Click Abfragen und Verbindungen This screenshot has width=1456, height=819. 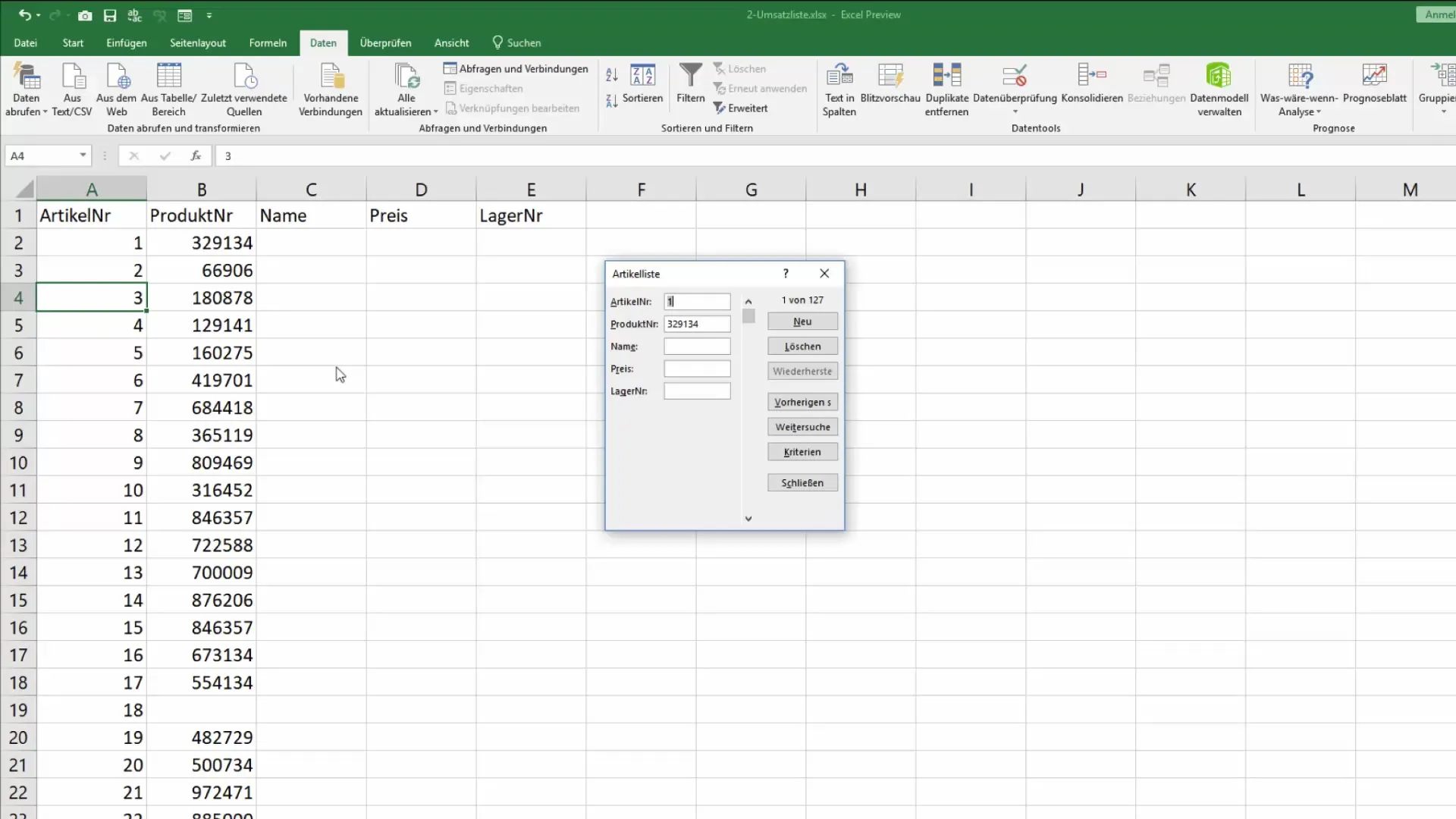[516, 69]
